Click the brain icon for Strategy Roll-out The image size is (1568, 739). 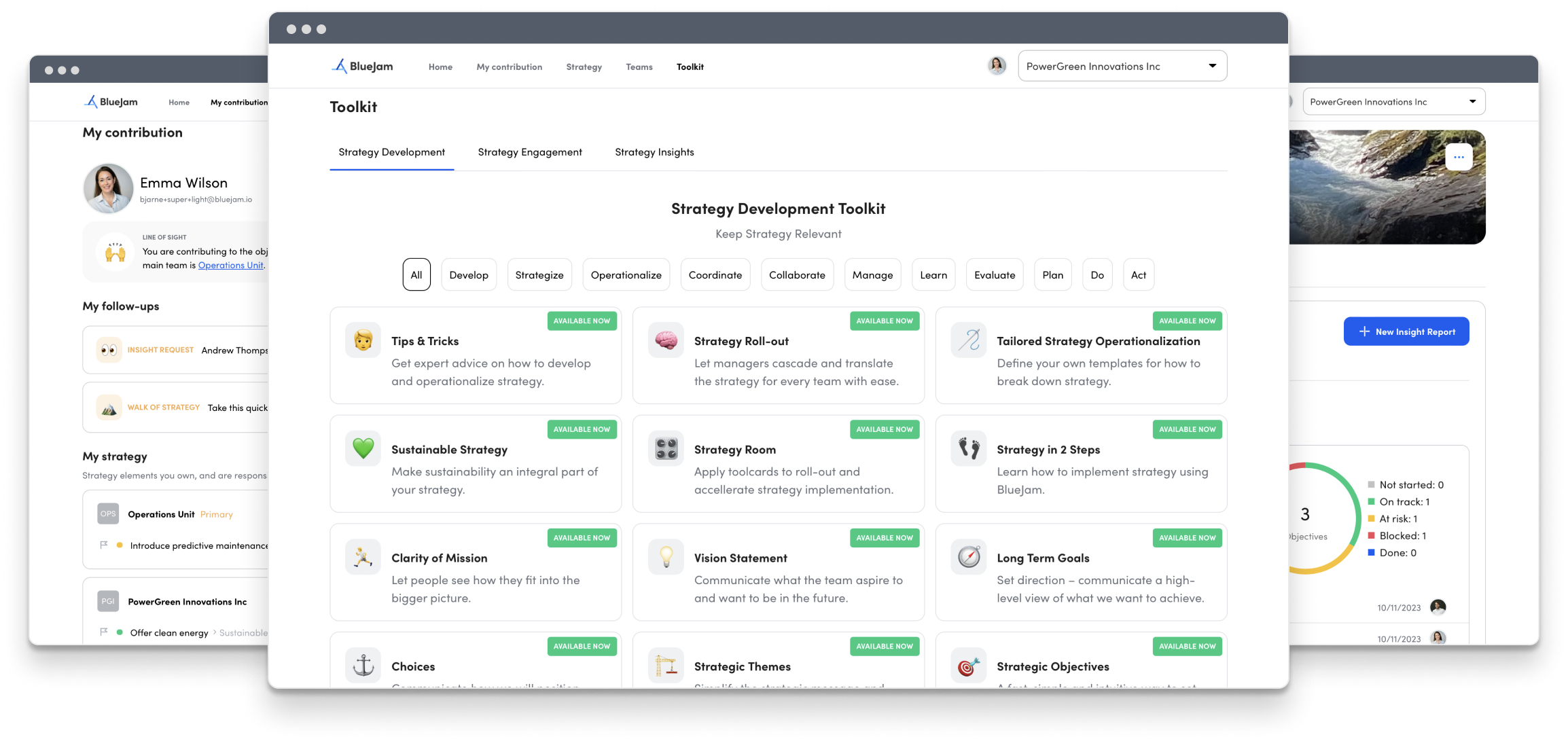click(666, 340)
